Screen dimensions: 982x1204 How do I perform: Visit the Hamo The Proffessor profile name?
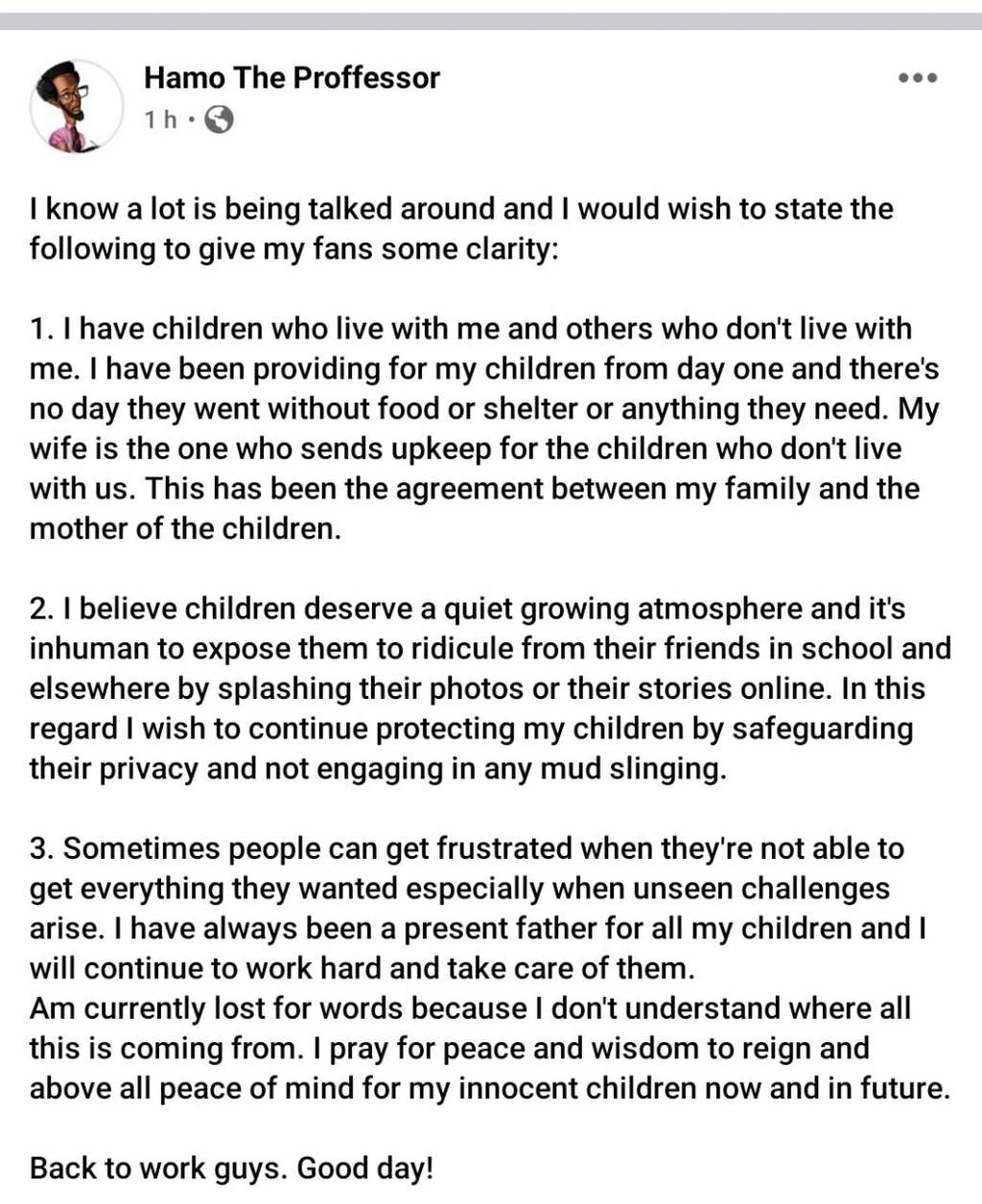pos(292,78)
